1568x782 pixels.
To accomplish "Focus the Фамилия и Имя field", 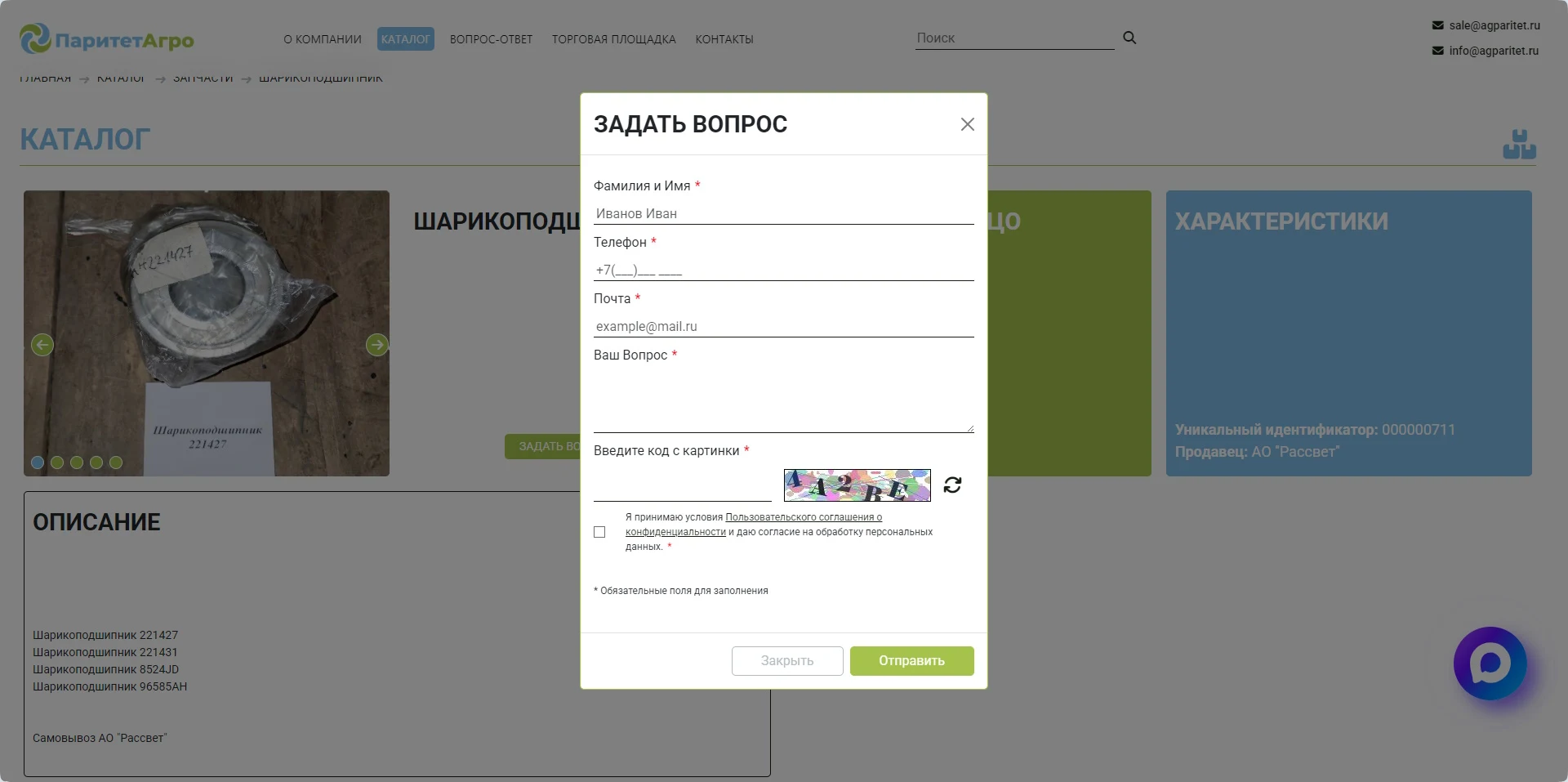I will (x=784, y=213).
